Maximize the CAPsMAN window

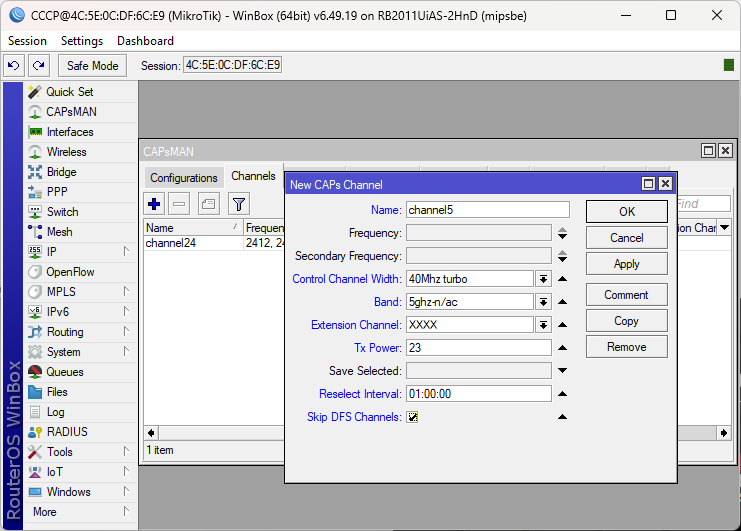[708, 151]
